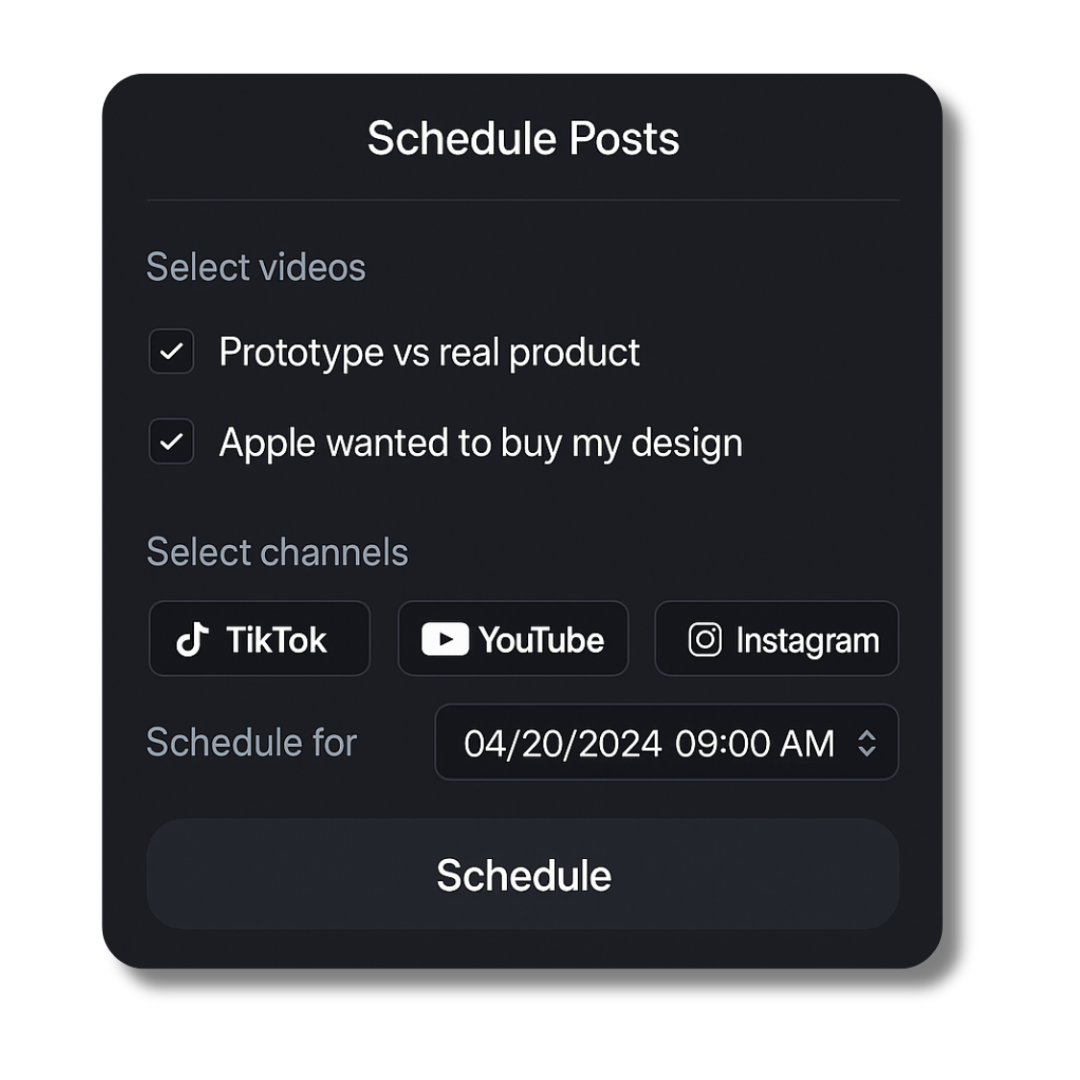Open the date-time picker chevrons
The width and height of the screenshot is (1080, 1080).
867,743
